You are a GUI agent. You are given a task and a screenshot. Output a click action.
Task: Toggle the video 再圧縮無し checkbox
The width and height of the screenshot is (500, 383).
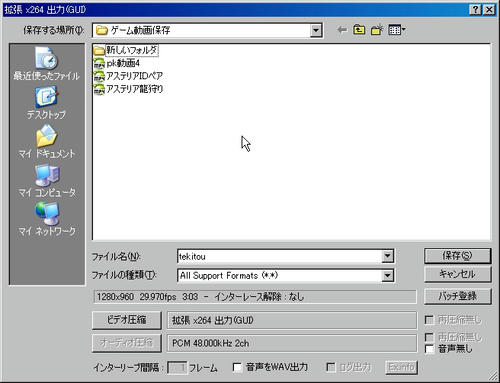pyautogui.click(x=429, y=320)
